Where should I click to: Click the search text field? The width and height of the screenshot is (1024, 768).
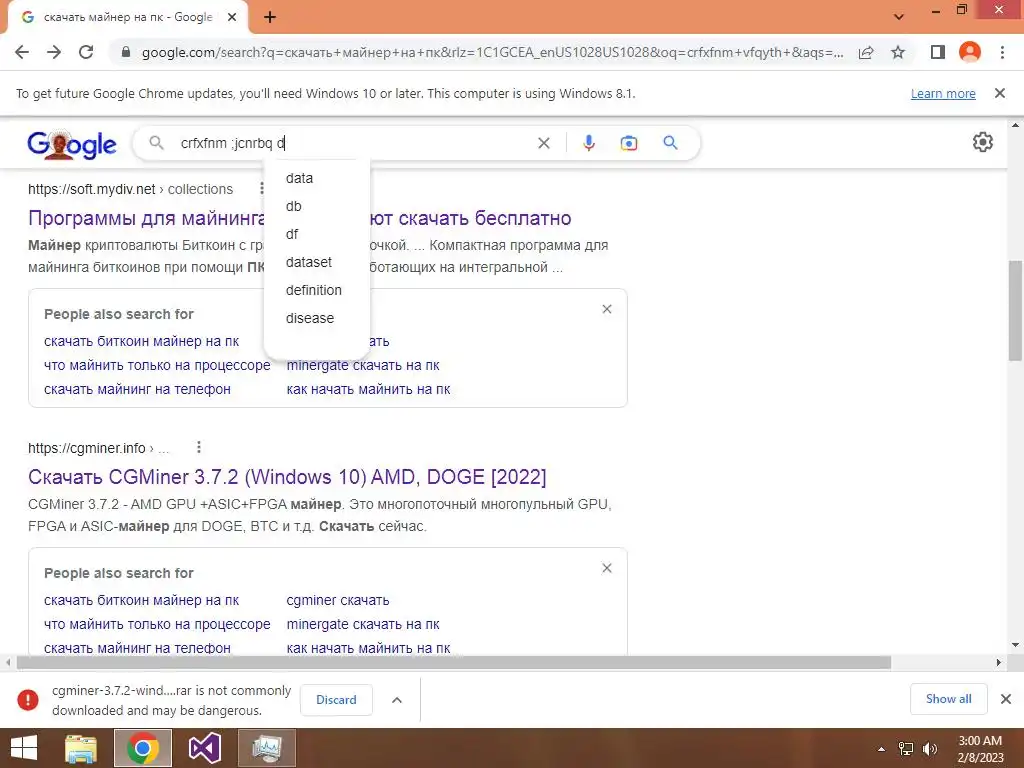pyautogui.click(x=353, y=143)
